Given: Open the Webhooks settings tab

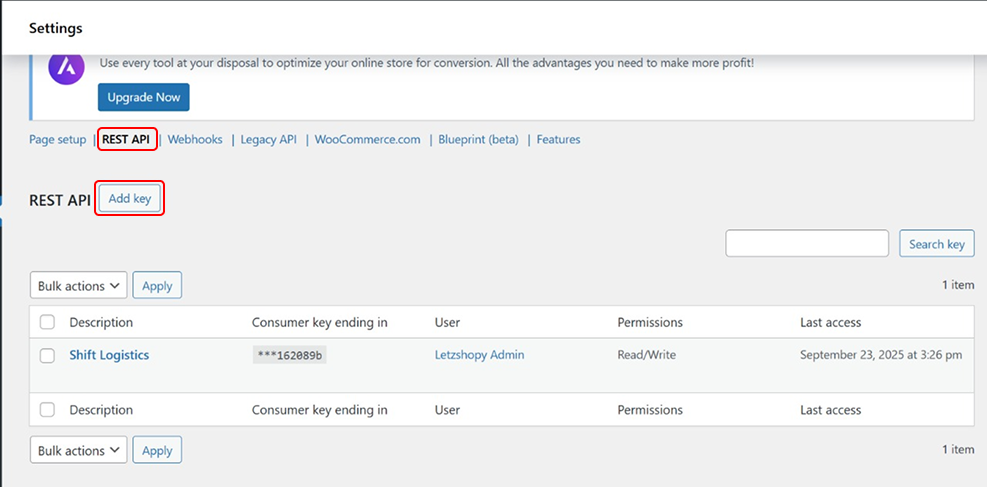Looking at the screenshot, I should 195,140.
